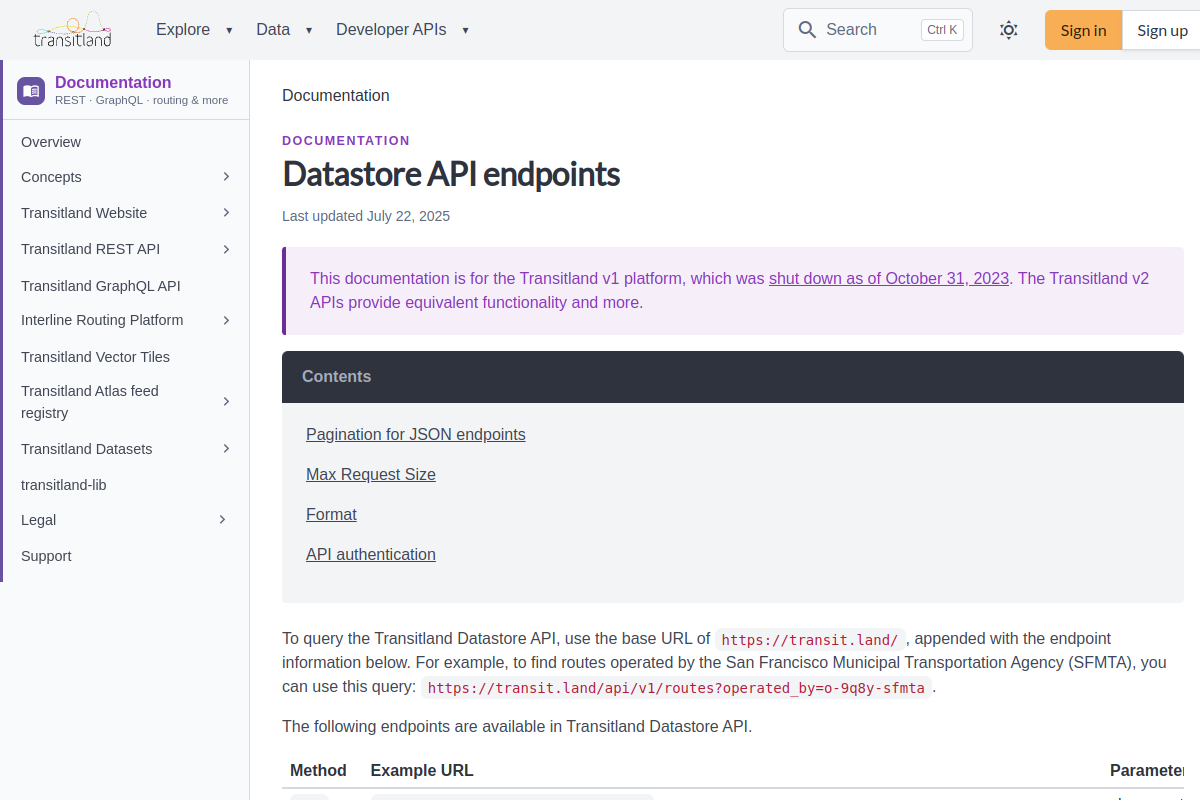Click the https://transit.land/ base URL code
Viewport: 1200px width, 800px height.
point(810,640)
